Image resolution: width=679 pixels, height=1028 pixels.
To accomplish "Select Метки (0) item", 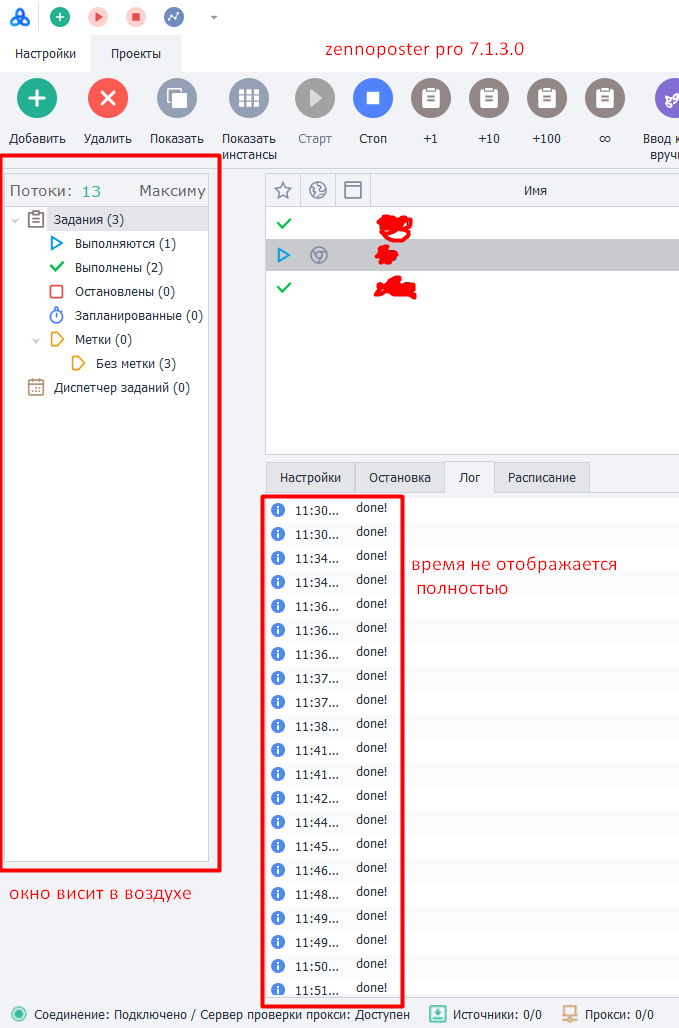I will pos(103,340).
